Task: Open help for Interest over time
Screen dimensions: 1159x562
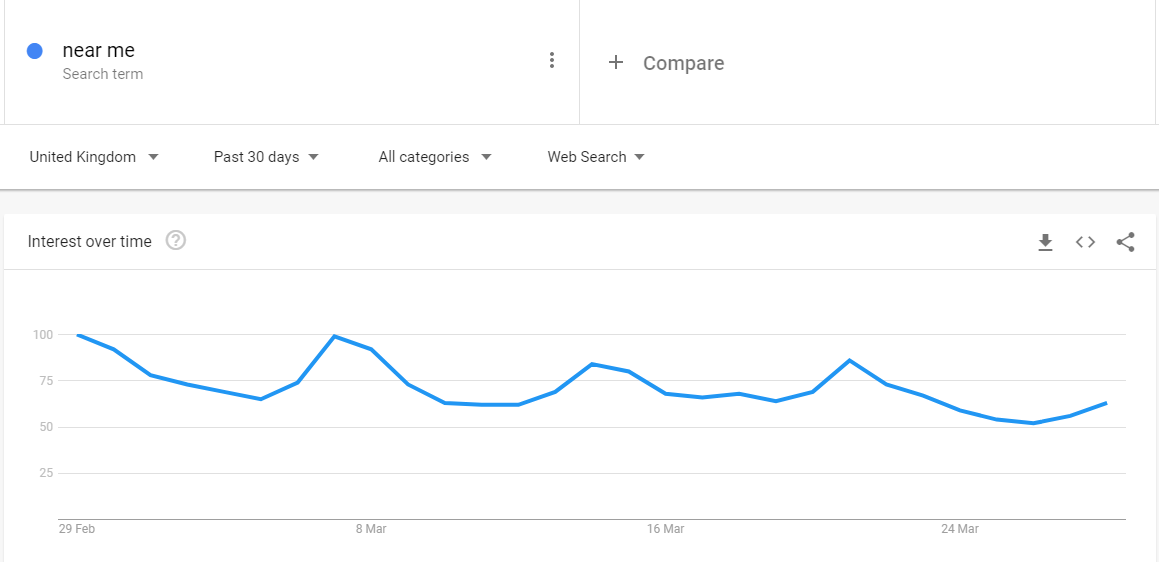Action: click(x=176, y=240)
